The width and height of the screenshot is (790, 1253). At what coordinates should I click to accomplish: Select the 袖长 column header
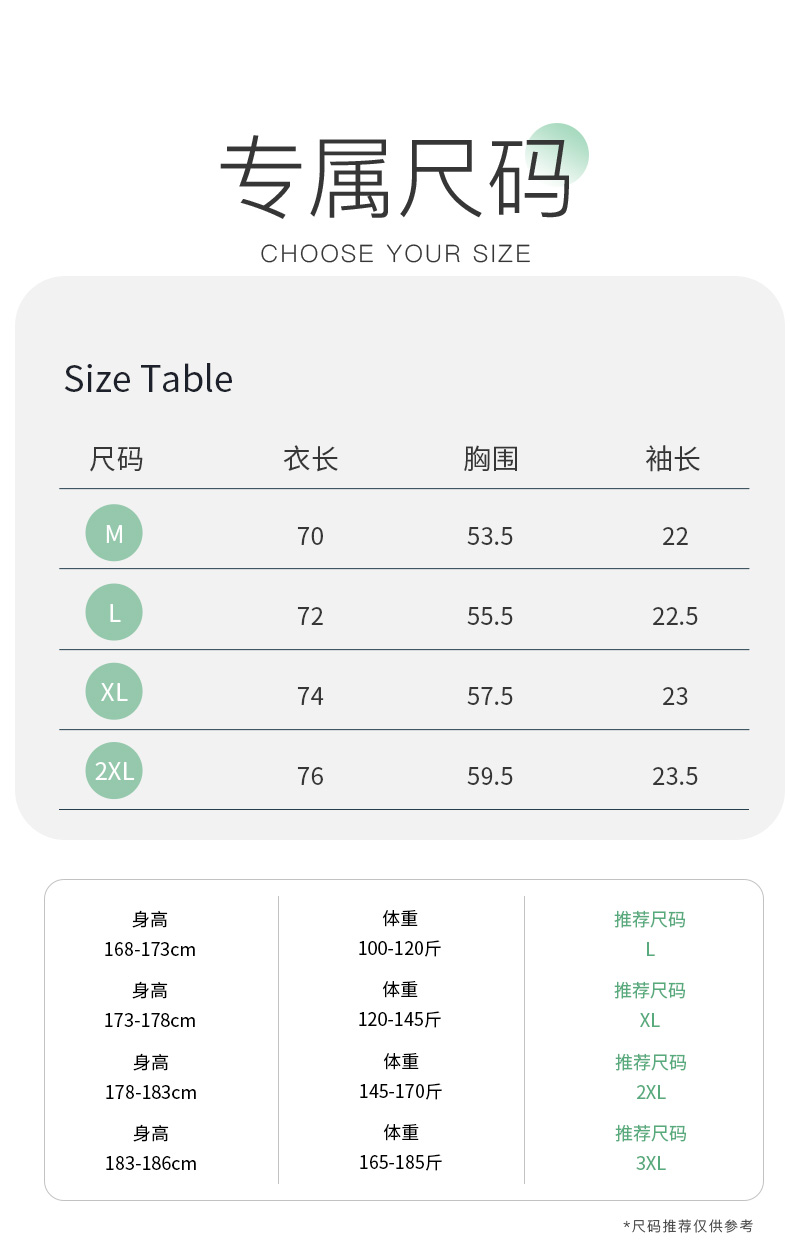click(673, 459)
